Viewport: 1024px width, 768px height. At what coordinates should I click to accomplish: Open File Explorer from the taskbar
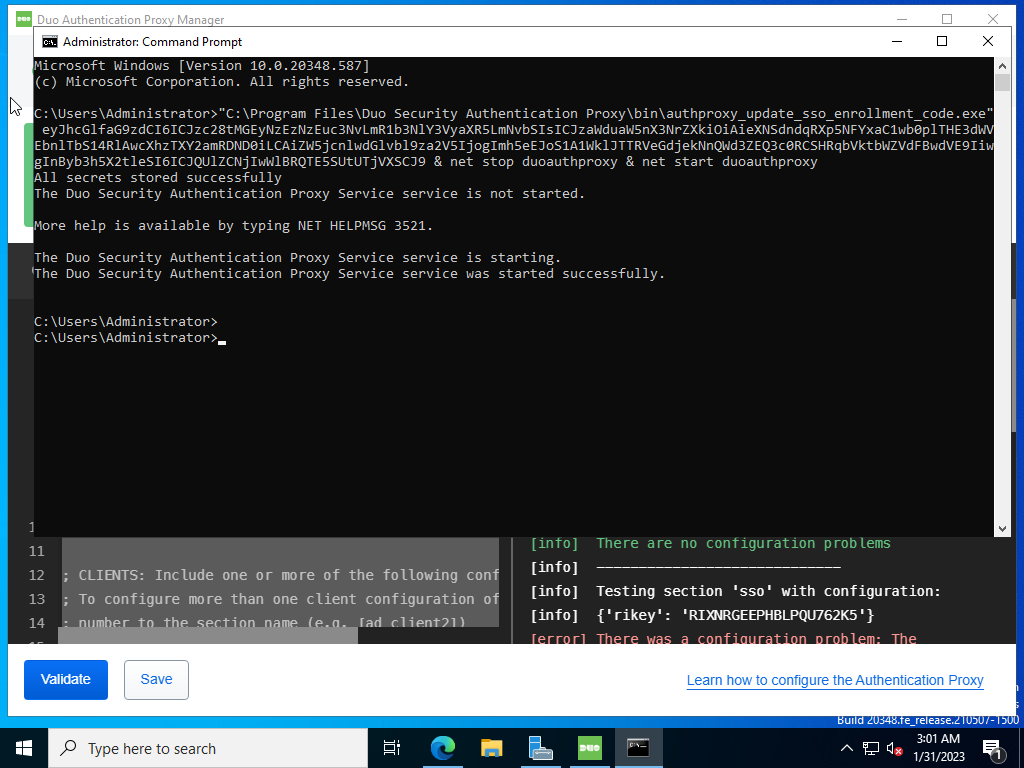pyautogui.click(x=491, y=748)
